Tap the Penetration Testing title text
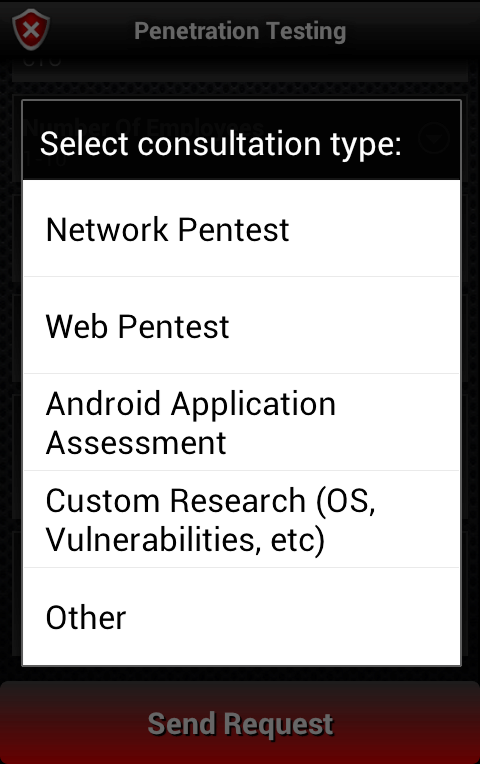Screen dimensions: 480x764 (240, 31)
